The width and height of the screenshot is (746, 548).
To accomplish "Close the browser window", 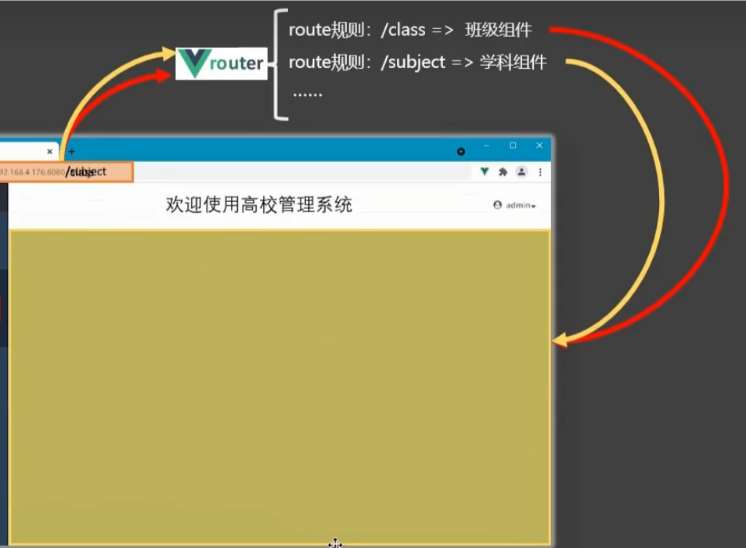I will coord(539,146).
